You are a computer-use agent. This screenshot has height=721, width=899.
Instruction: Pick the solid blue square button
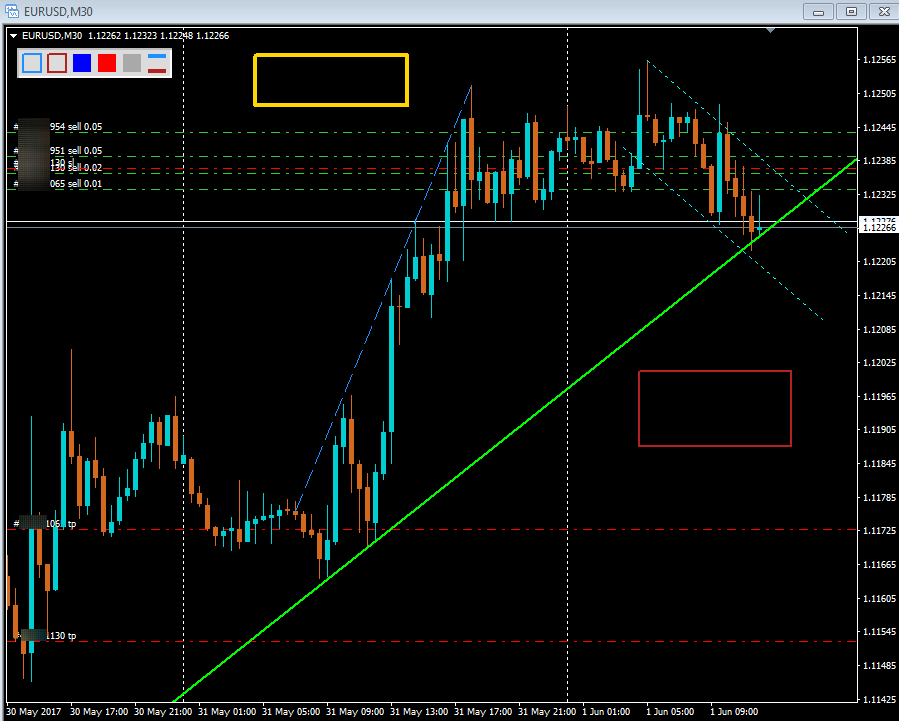(x=82, y=63)
